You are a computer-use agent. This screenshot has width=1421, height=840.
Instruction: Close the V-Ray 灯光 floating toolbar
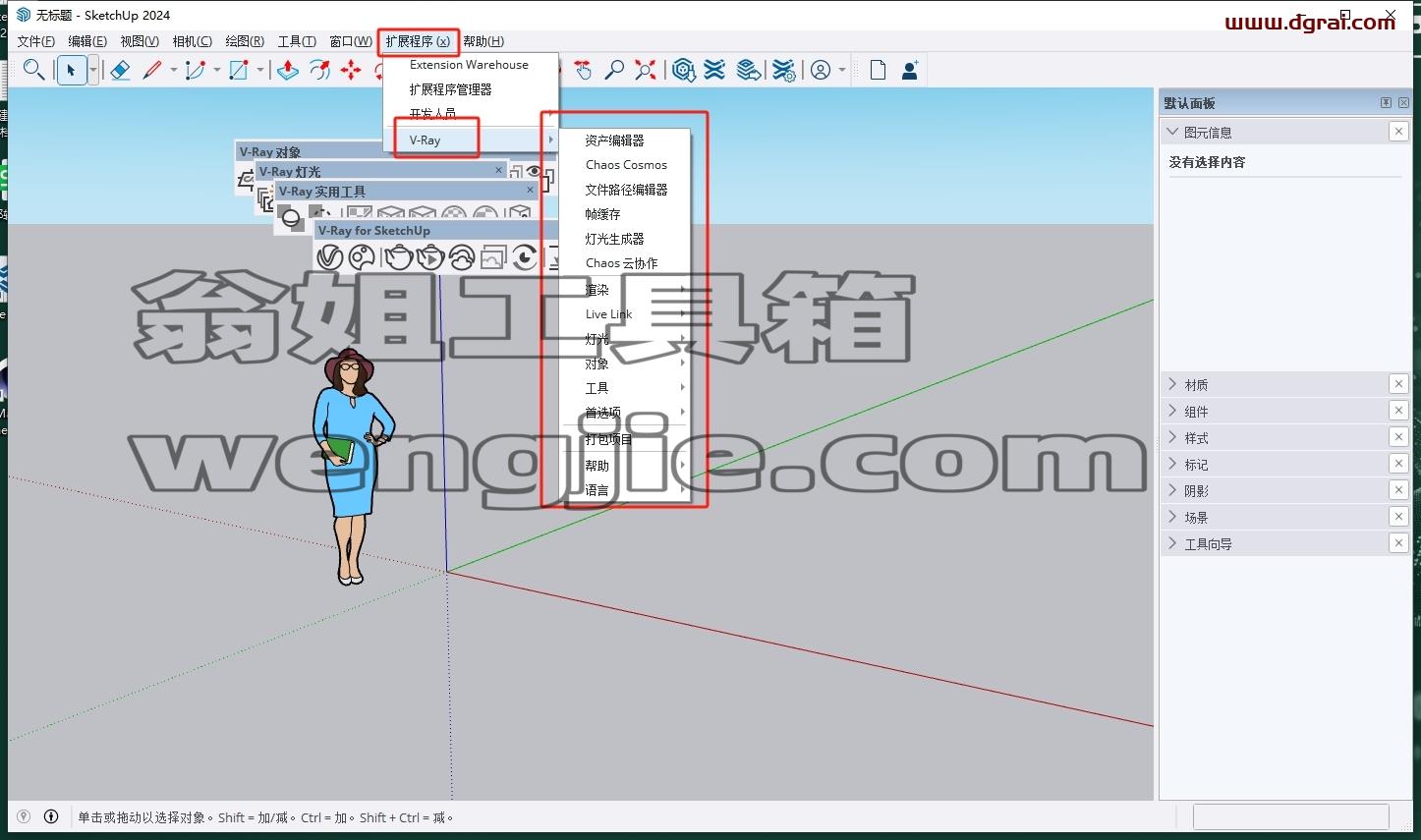(498, 170)
